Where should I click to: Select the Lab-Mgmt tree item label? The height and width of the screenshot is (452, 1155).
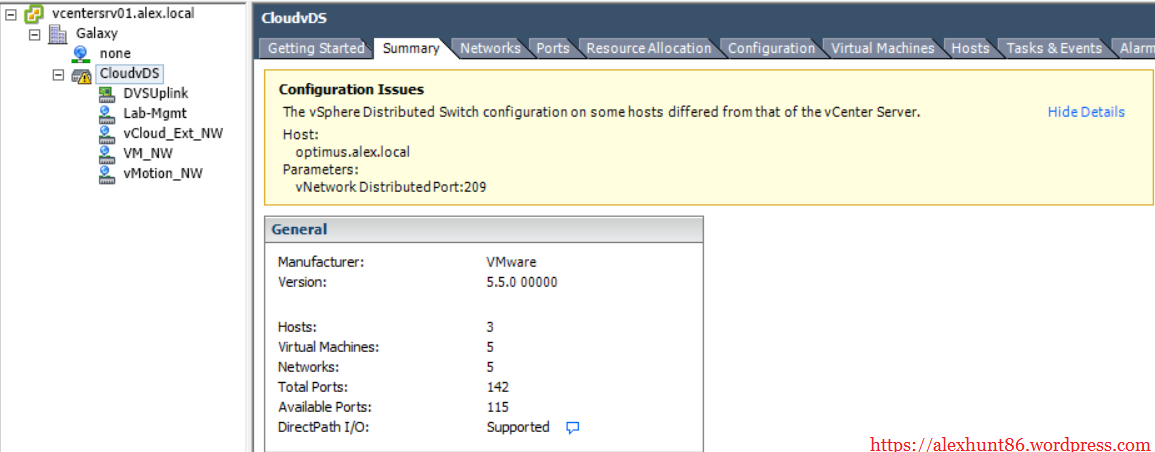pos(155,114)
